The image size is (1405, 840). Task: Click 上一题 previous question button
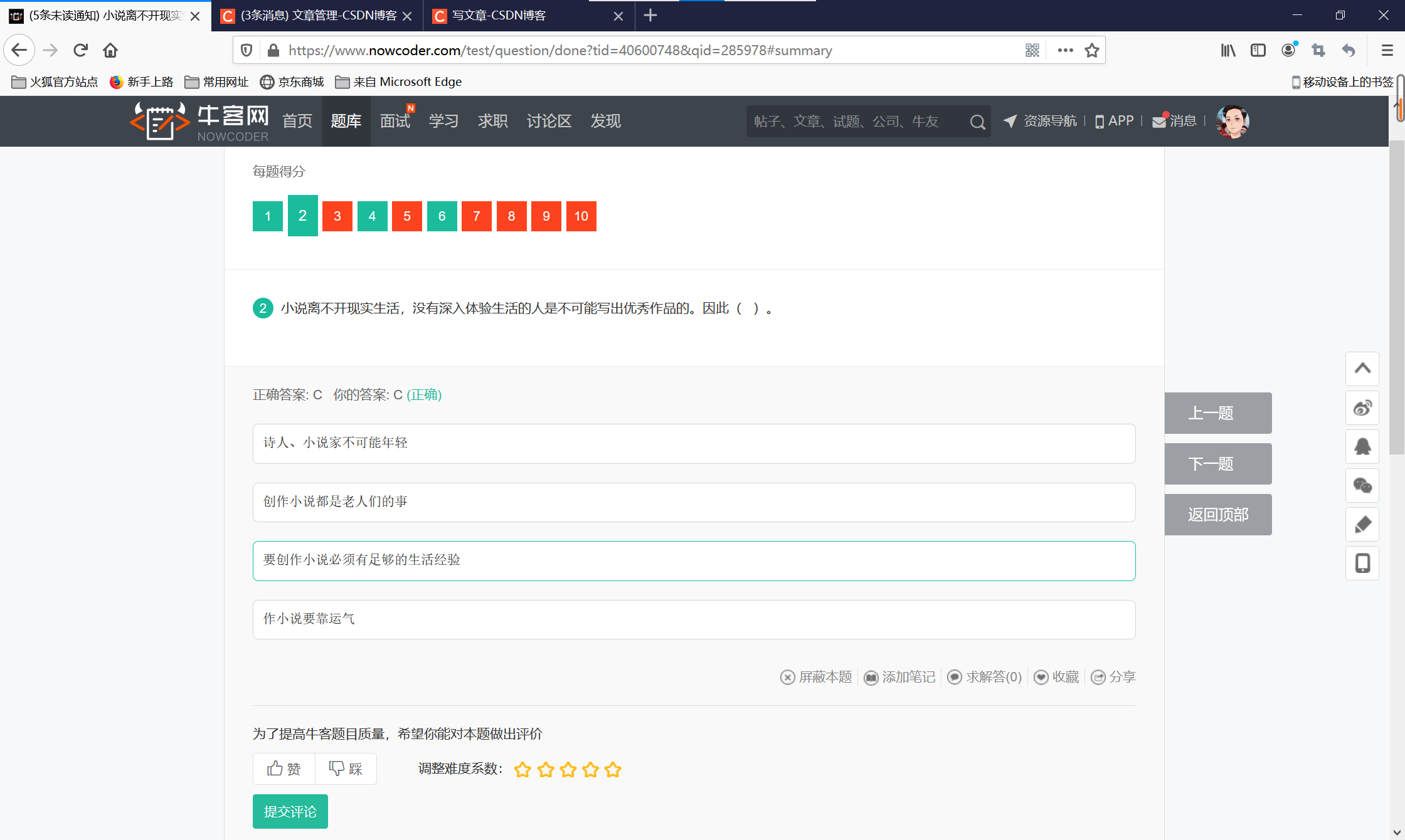point(1218,413)
